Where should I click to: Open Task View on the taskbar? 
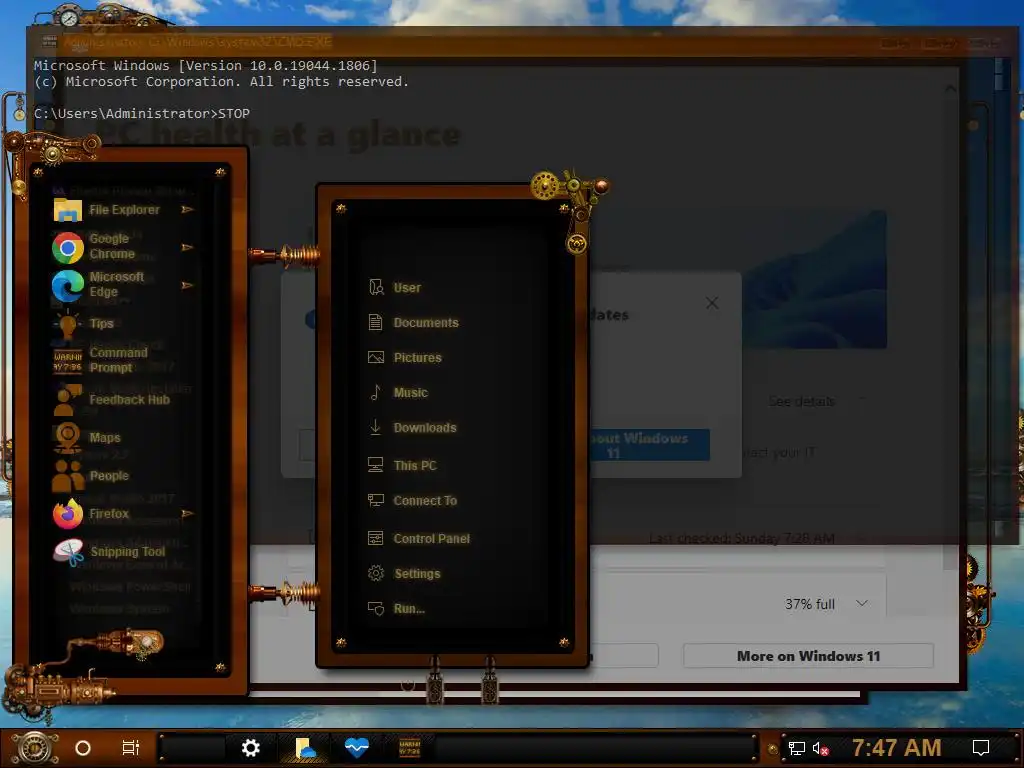(x=131, y=748)
